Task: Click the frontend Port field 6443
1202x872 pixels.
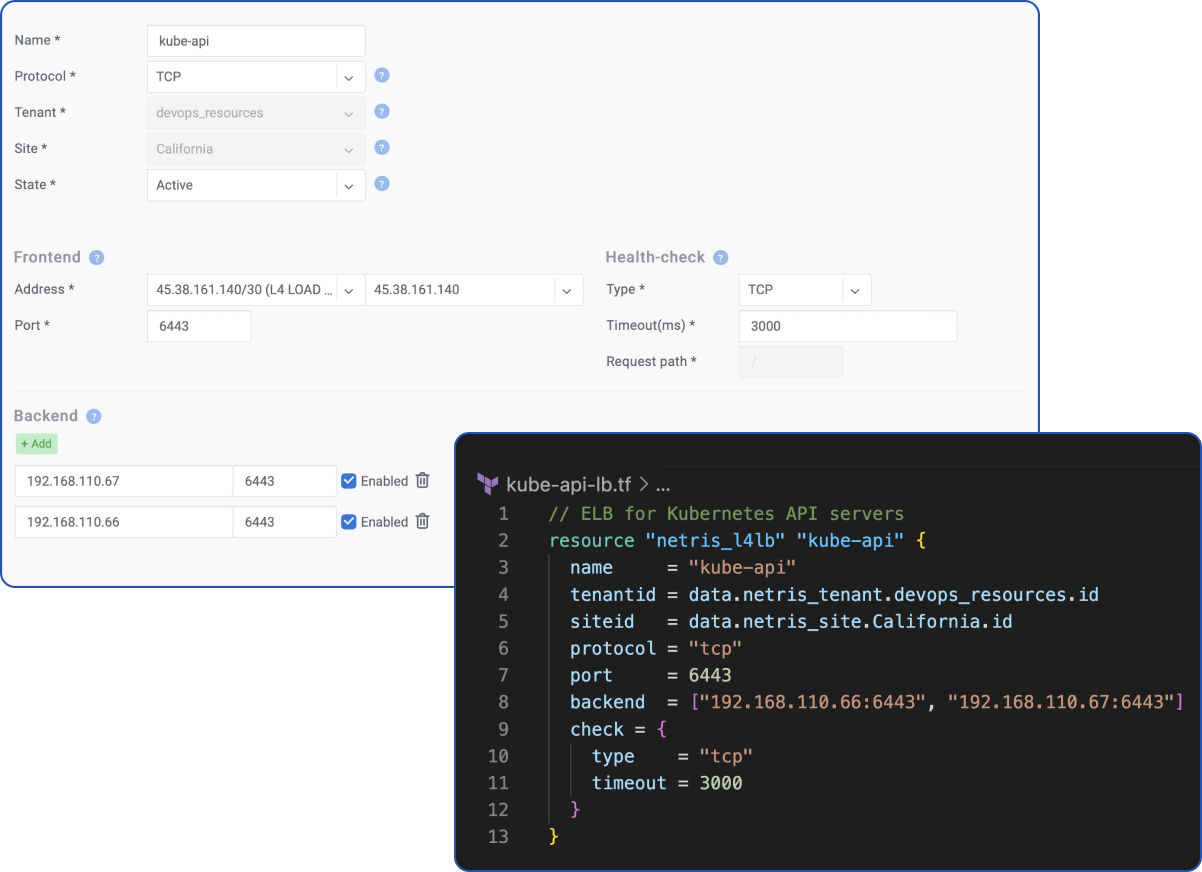Action: coord(199,326)
